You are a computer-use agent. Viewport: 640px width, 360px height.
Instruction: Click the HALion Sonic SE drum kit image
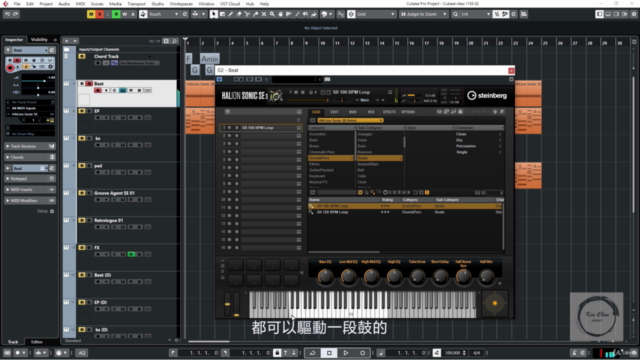(x=276, y=96)
